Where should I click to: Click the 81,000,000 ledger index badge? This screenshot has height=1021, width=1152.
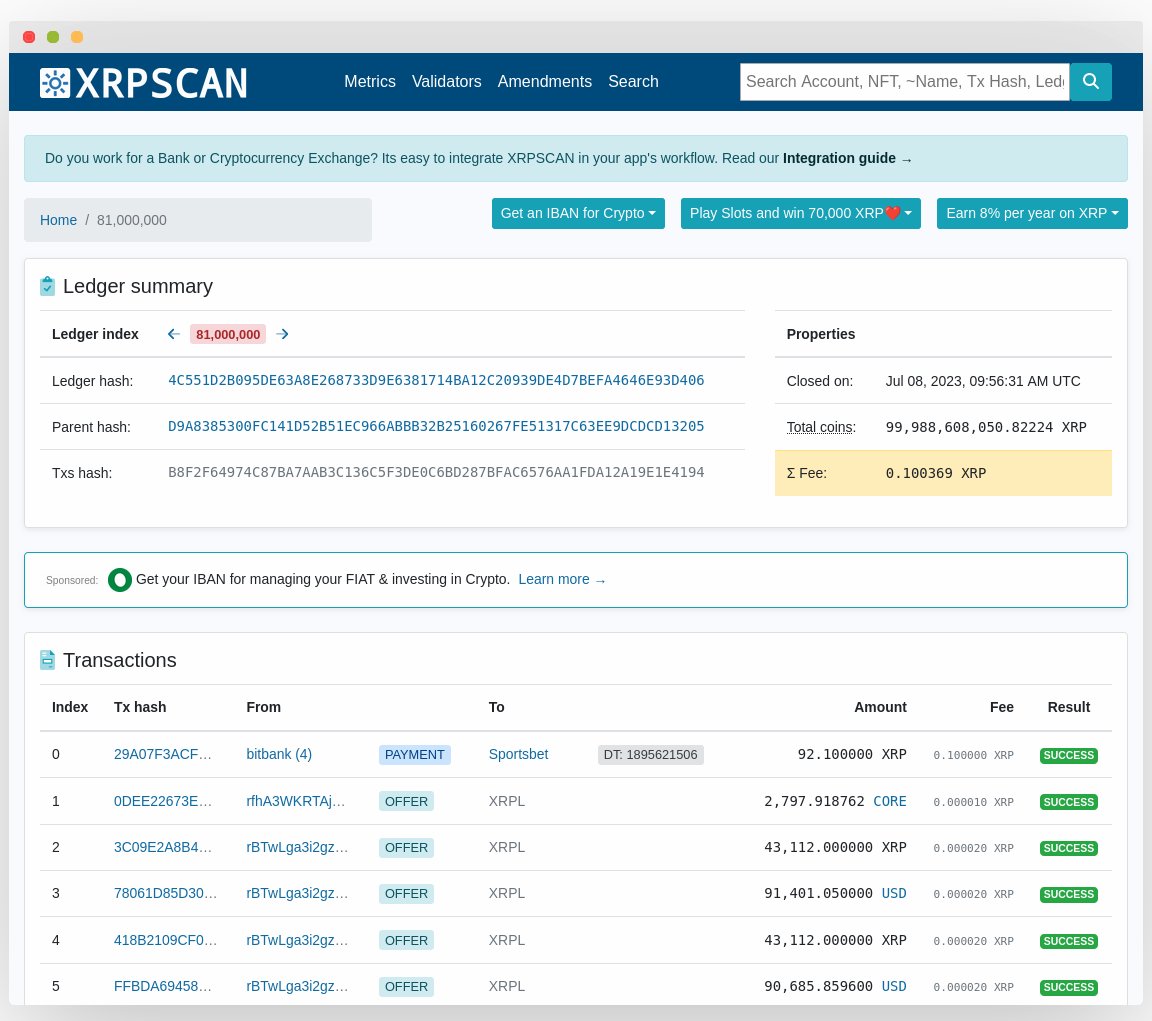(228, 334)
